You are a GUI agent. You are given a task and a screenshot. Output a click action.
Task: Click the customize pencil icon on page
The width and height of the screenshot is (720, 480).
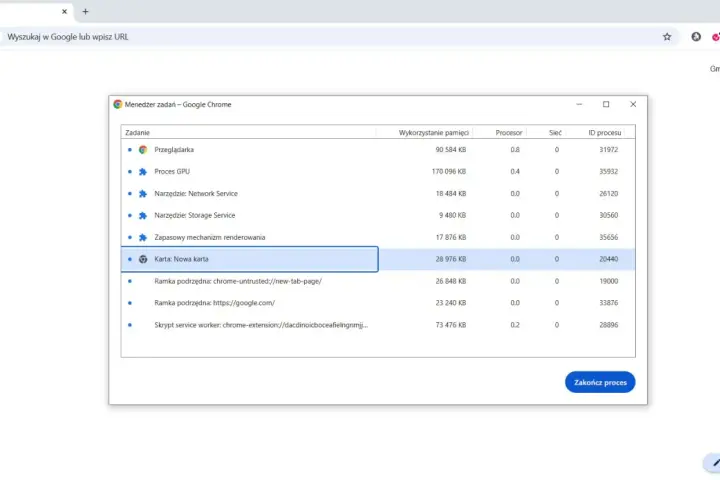coord(714,463)
